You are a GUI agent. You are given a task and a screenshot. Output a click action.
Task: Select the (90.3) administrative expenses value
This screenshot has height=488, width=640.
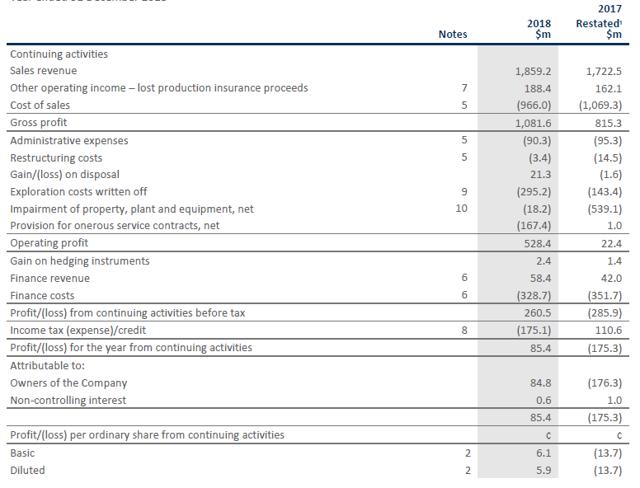[537, 141]
